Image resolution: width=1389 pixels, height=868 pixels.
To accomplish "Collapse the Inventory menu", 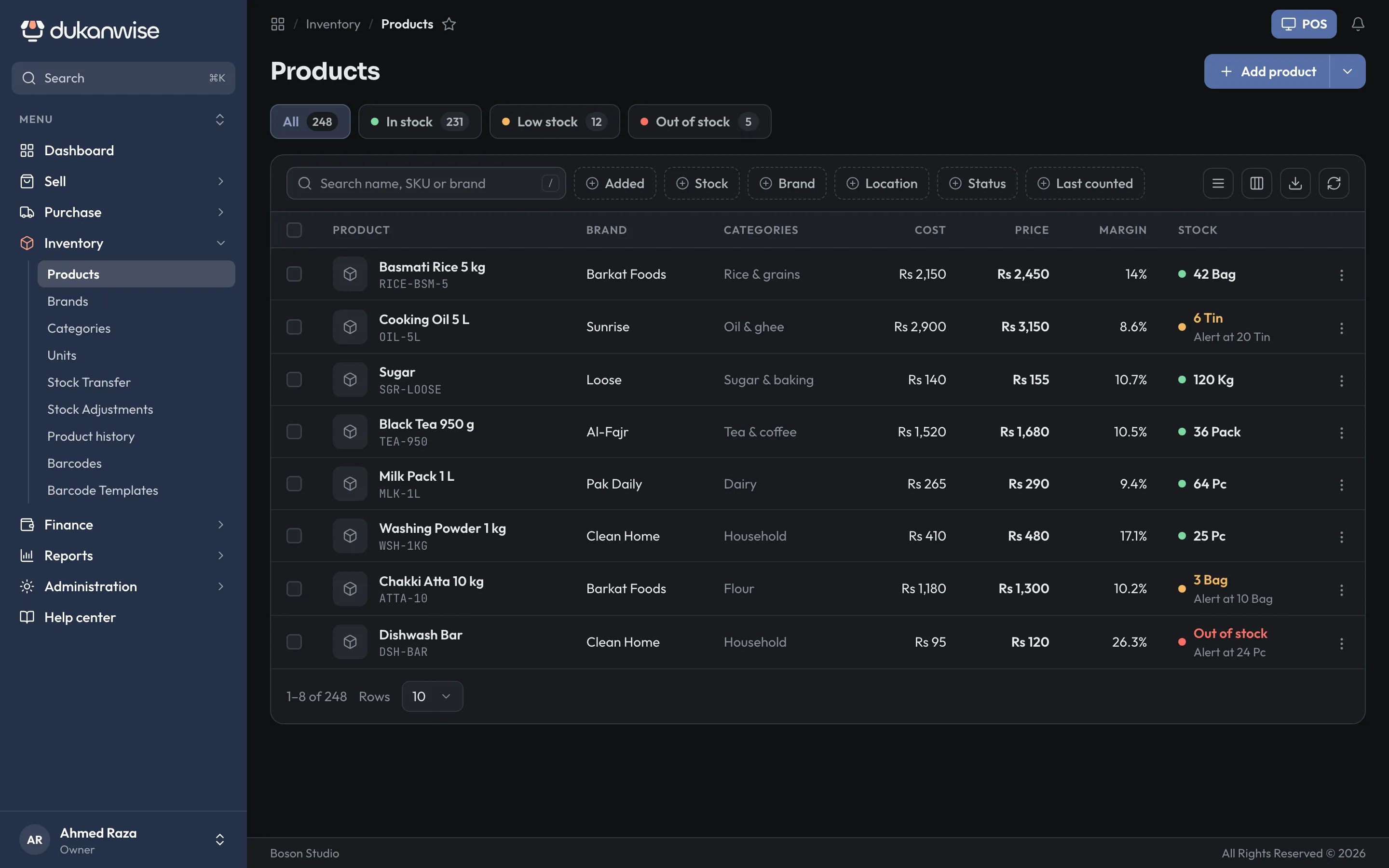I will 123,244.
